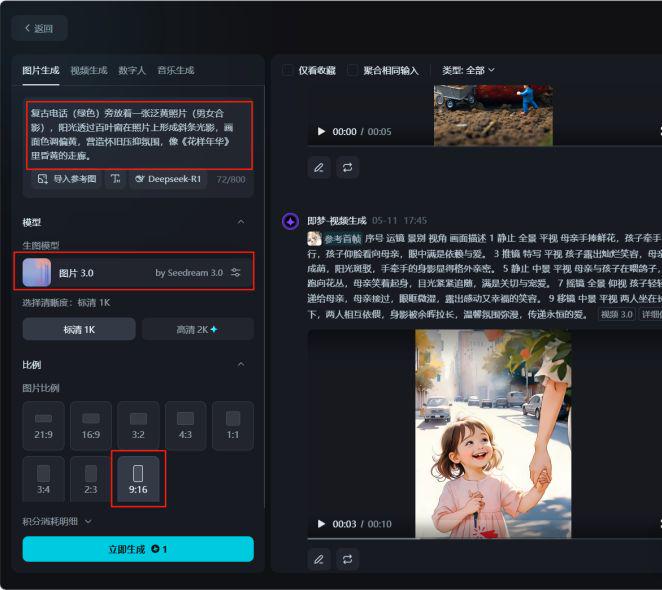662x590 pixels.
Task: Select the 4:3 aspect ratio
Action: click(x=185, y=426)
